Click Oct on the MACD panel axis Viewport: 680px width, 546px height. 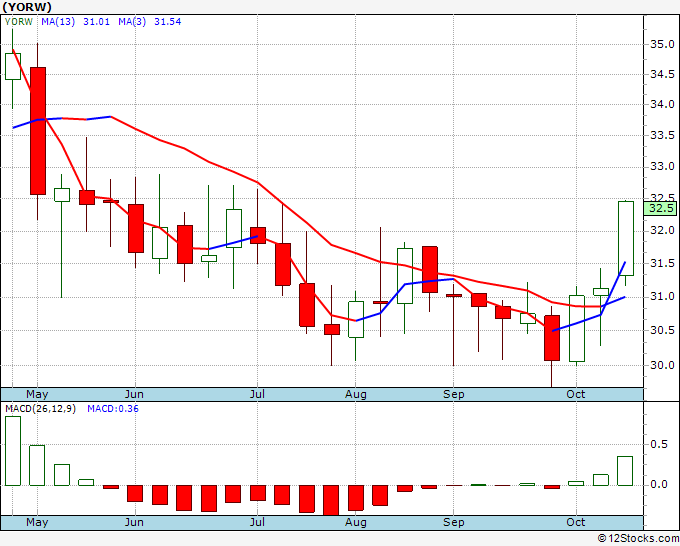point(575,522)
